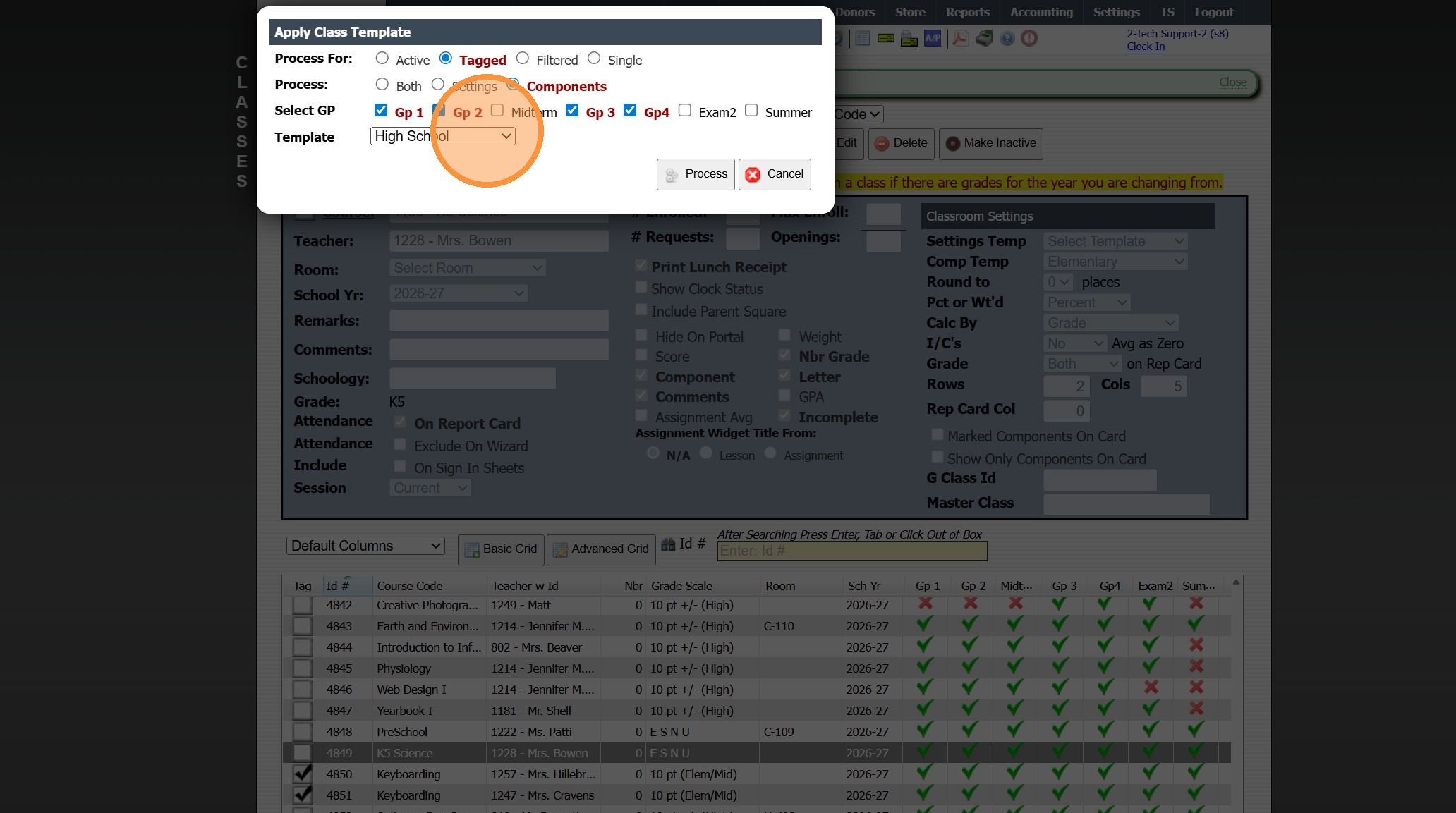The height and width of the screenshot is (813, 1456).
Task: Click the A/P toolbar icon
Action: 933,39
